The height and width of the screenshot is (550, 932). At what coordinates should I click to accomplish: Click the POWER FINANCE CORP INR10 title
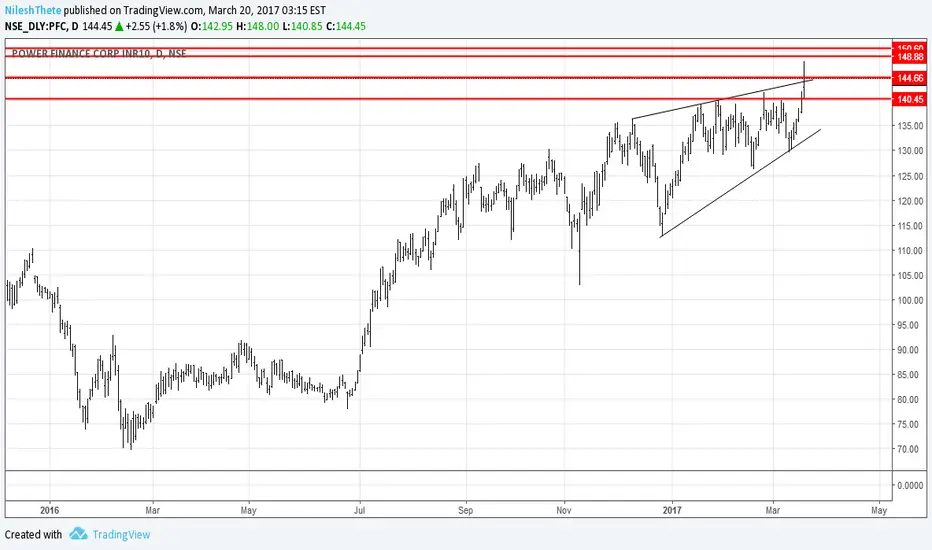(x=82, y=54)
